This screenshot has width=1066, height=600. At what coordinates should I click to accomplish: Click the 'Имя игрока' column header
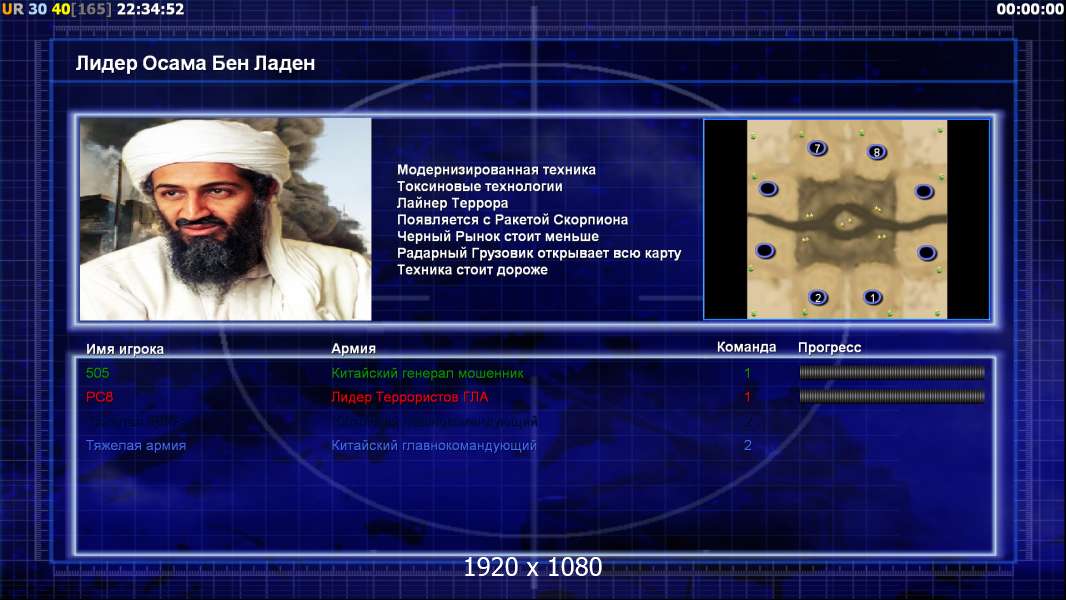pos(124,349)
